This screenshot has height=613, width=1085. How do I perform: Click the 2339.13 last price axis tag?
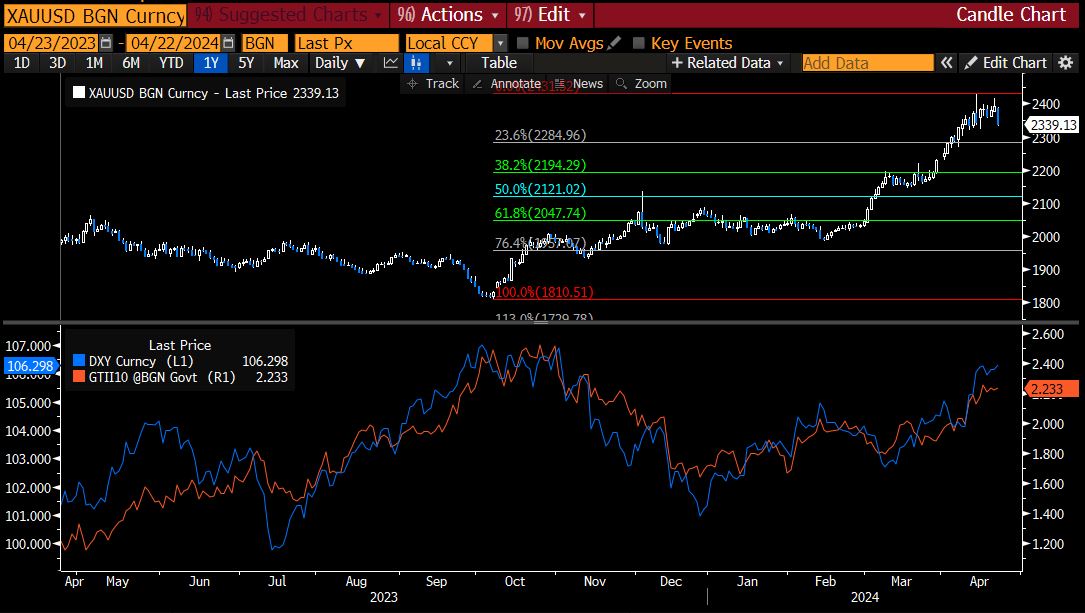(x=1052, y=125)
